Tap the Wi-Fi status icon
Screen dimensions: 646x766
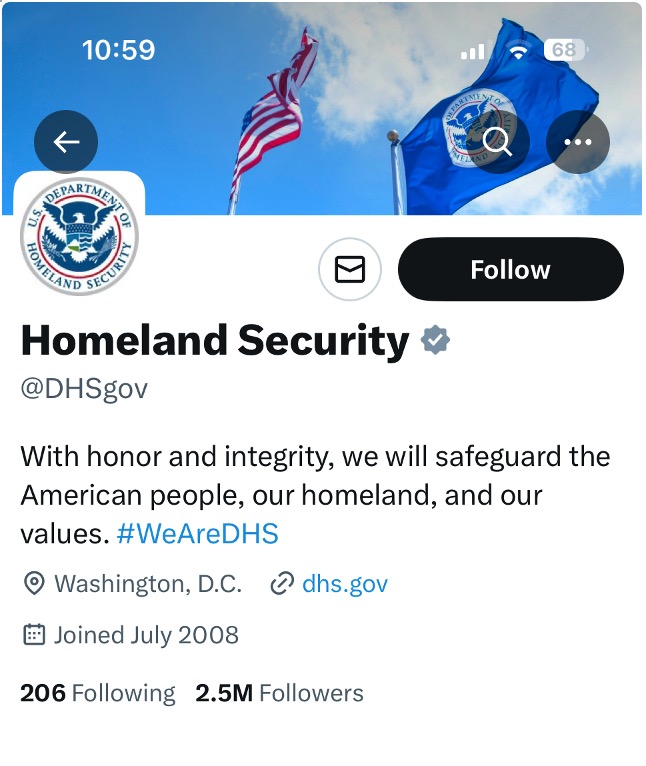(x=517, y=50)
